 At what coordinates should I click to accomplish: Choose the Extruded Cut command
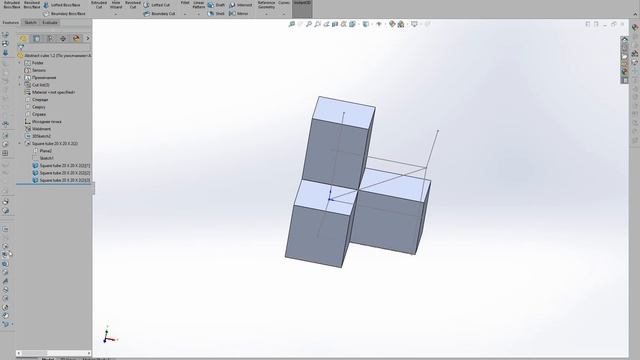point(99,4)
